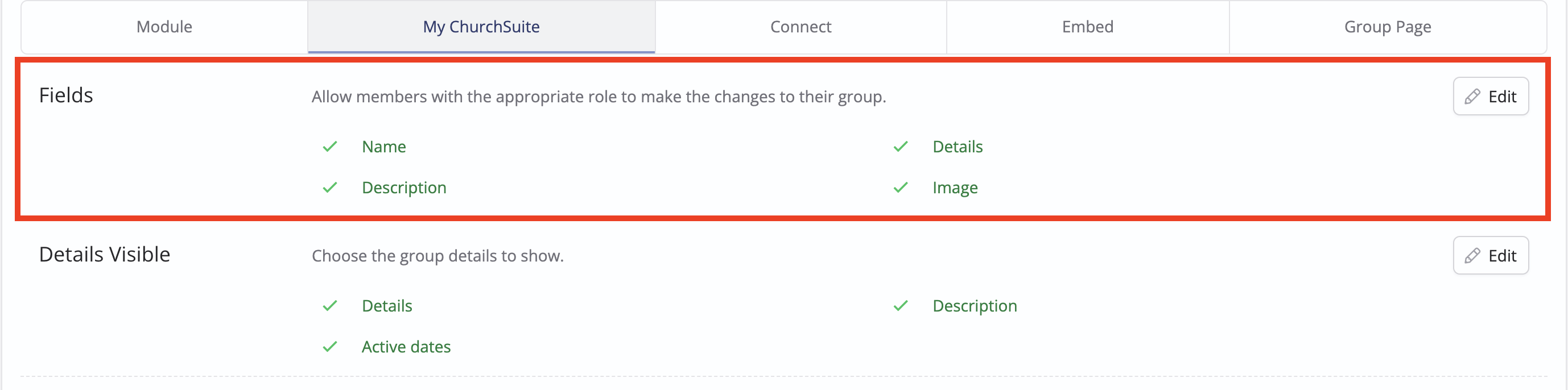This screenshot has height=390, width=1568.
Task: Select the My ChurchSuite tab
Action: pos(481,27)
